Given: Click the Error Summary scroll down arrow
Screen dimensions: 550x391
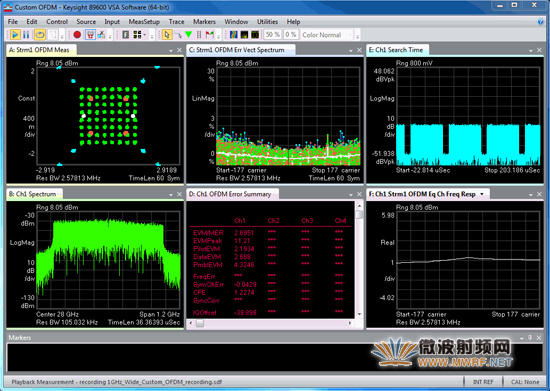Looking at the screenshot, I should point(359,314).
